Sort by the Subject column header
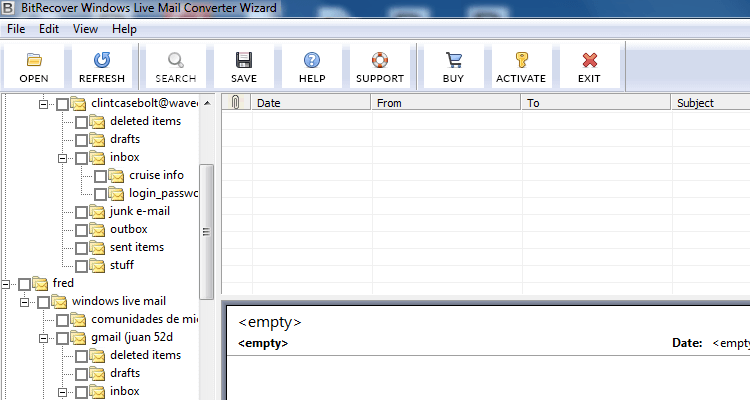 point(711,102)
